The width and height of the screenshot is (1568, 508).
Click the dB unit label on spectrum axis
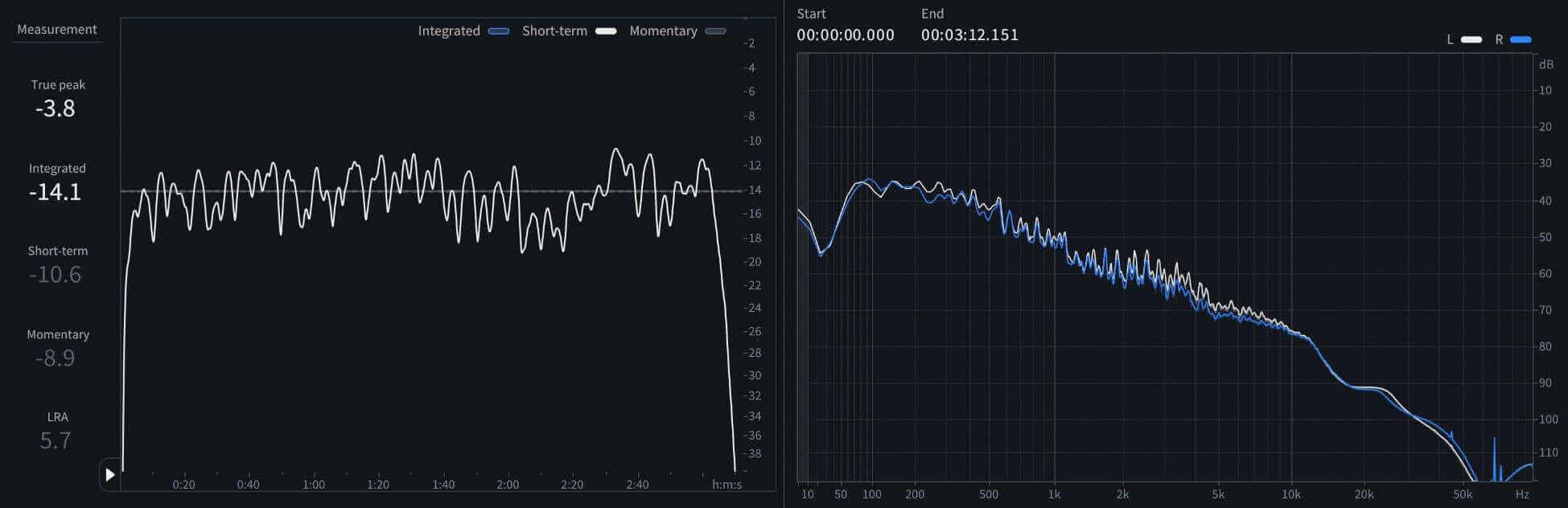pyautogui.click(x=1546, y=64)
